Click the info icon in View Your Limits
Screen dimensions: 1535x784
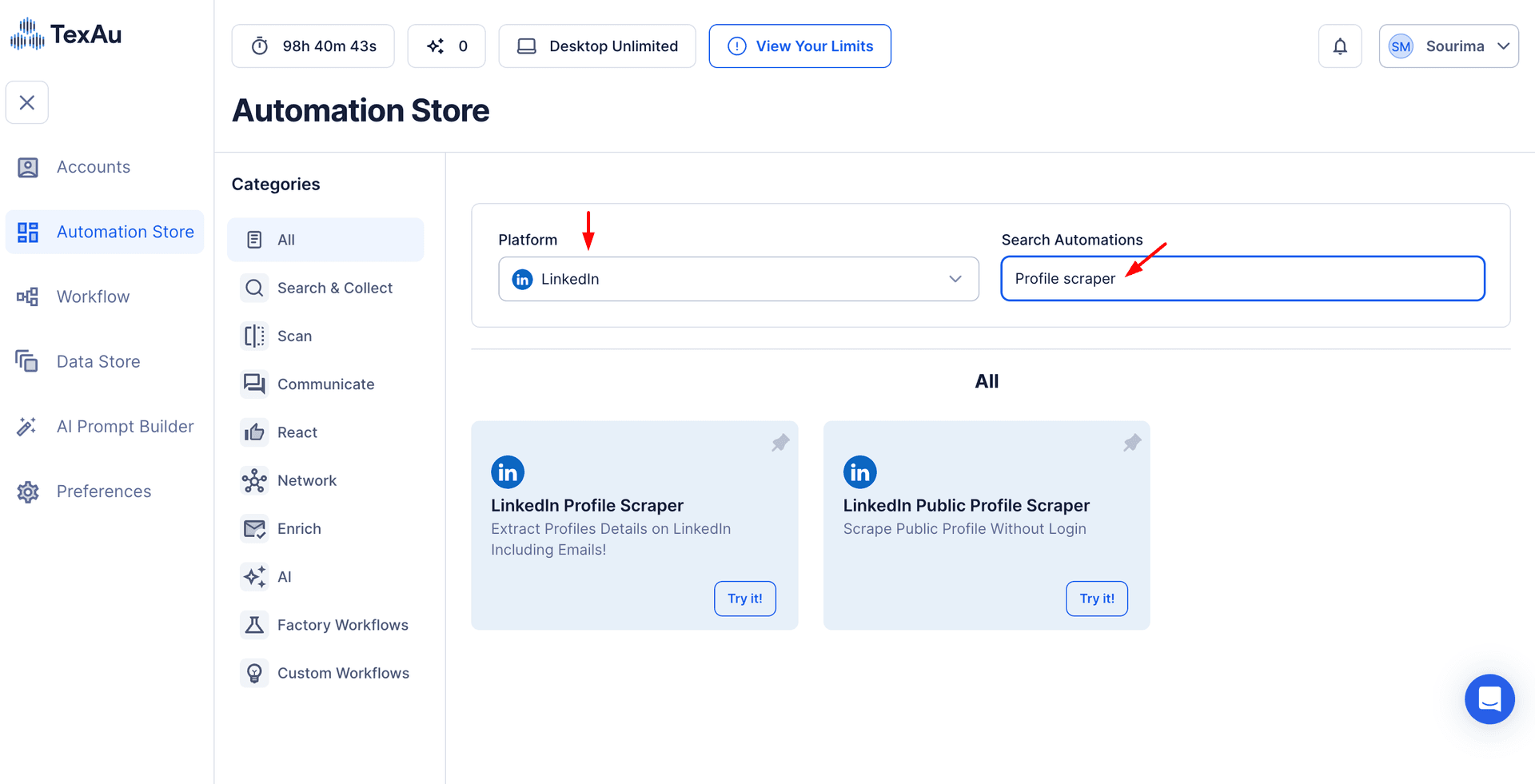(x=737, y=46)
